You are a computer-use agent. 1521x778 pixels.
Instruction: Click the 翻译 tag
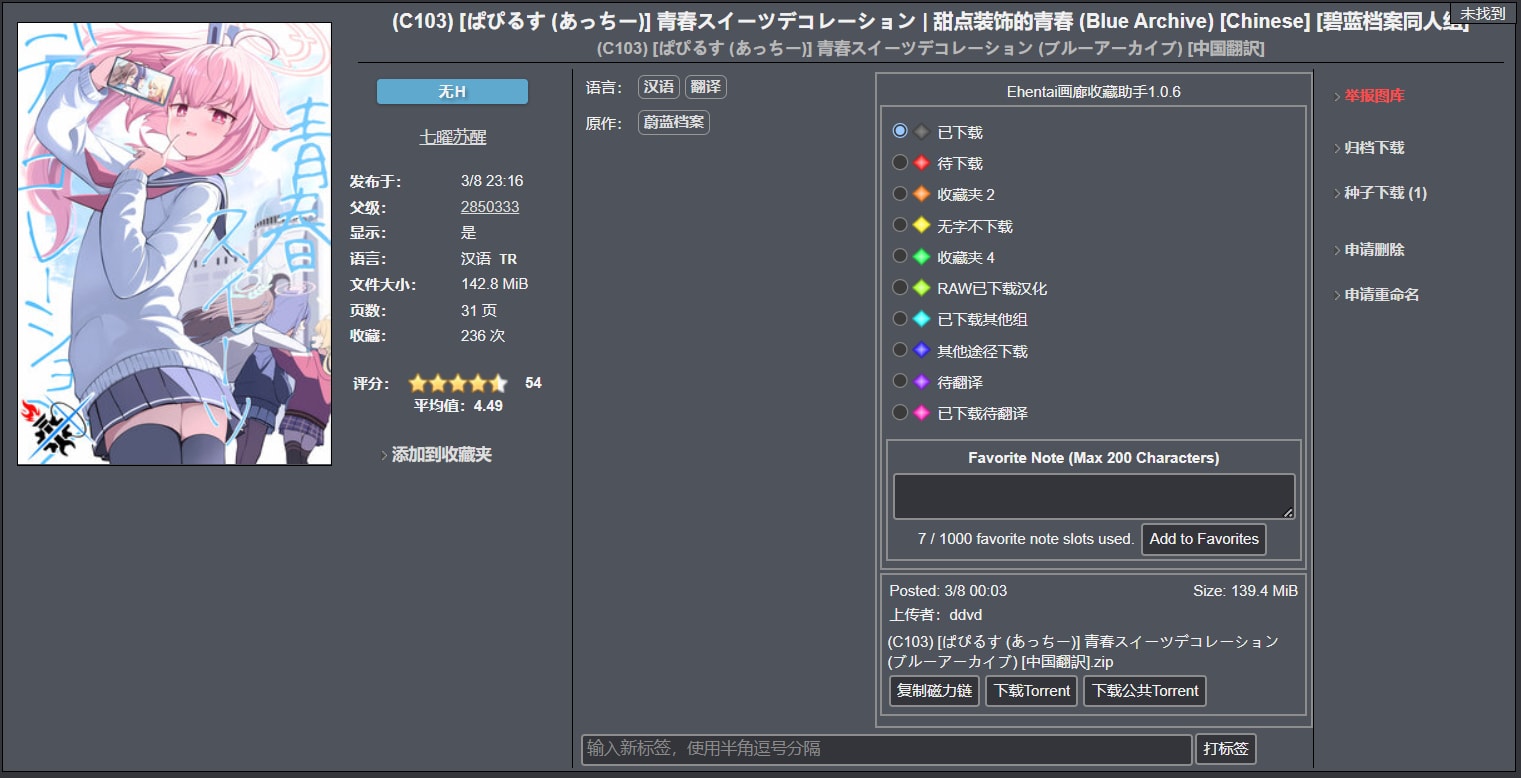point(705,87)
